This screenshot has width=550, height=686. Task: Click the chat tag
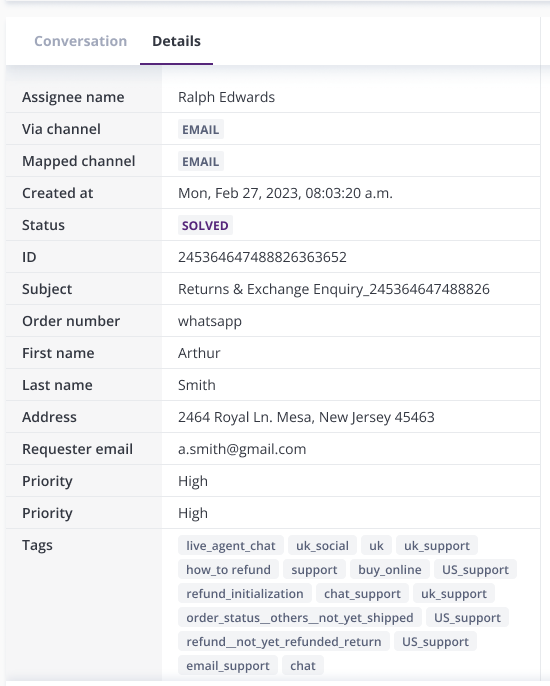tap(303, 666)
